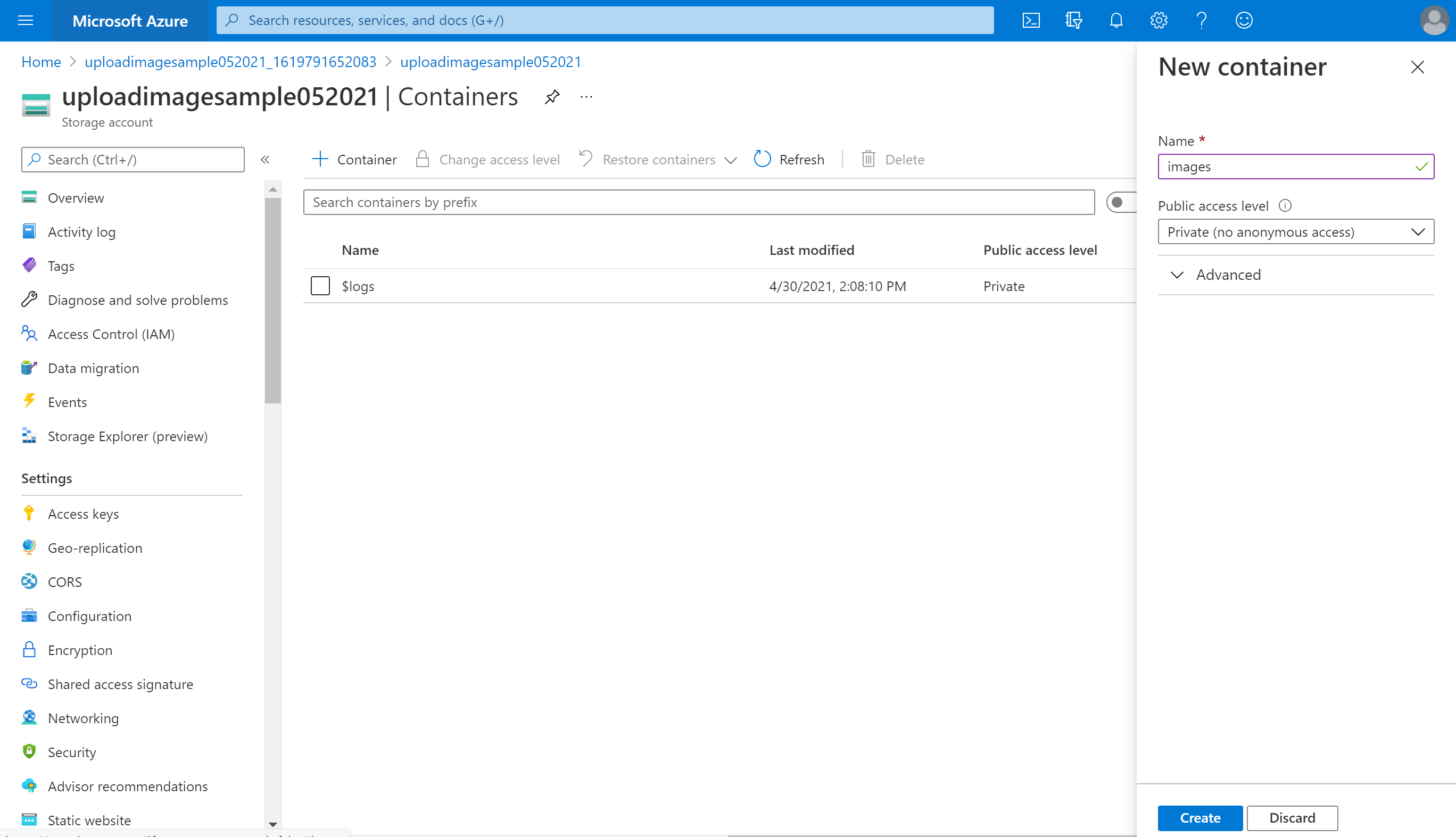
Task: Click the Microsoft Azure logo text
Action: pyautogui.click(x=130, y=21)
